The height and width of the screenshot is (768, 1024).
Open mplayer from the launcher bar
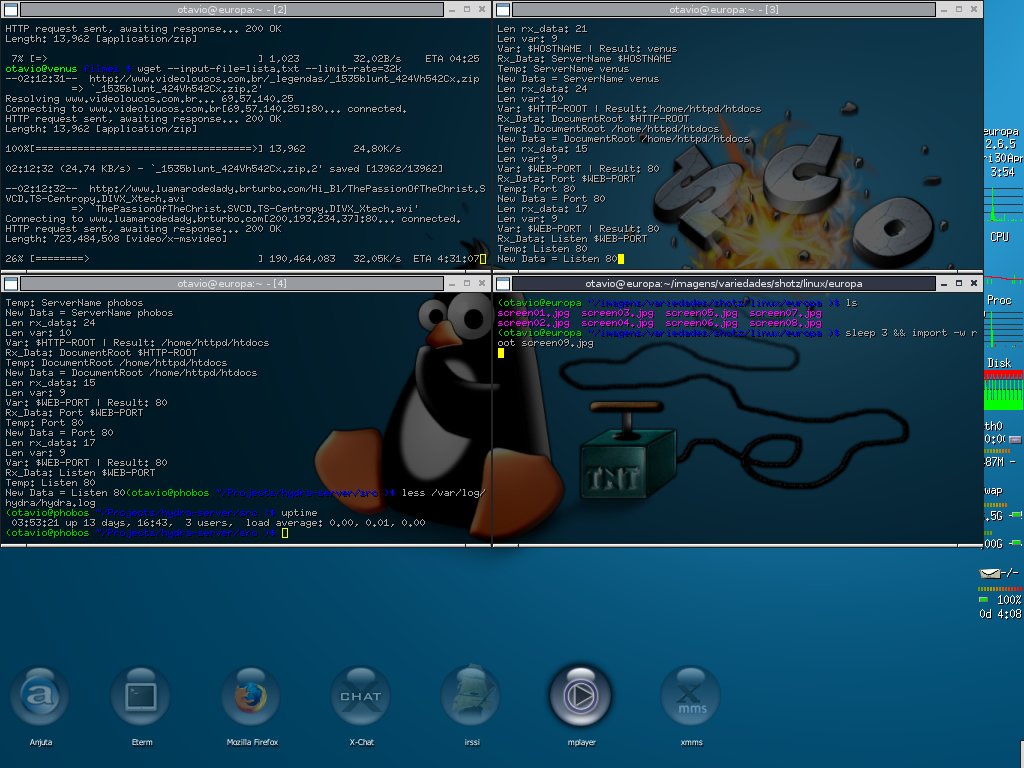coord(579,695)
